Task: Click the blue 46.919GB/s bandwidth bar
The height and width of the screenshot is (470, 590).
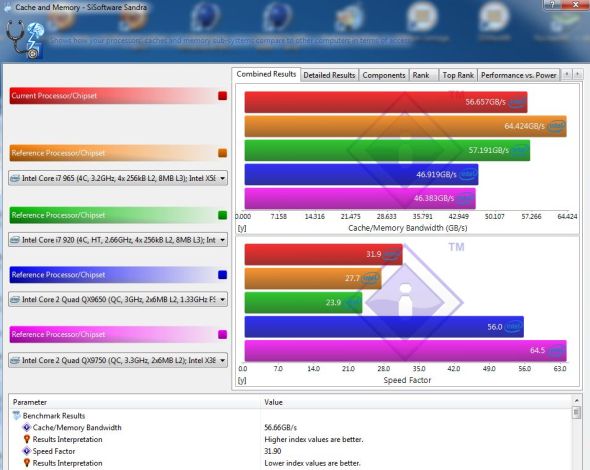Action: [361, 174]
